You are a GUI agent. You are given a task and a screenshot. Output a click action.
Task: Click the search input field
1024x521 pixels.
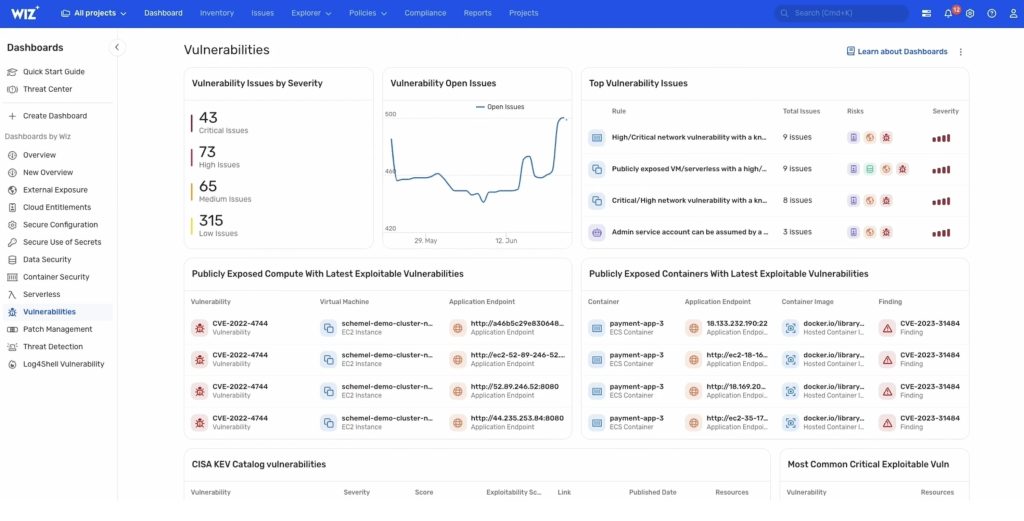(x=845, y=14)
